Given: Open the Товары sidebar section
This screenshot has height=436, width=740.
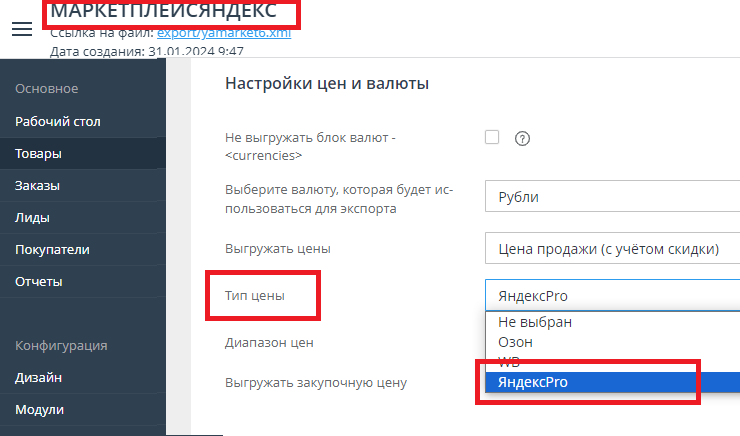Looking at the screenshot, I should 83,153.
